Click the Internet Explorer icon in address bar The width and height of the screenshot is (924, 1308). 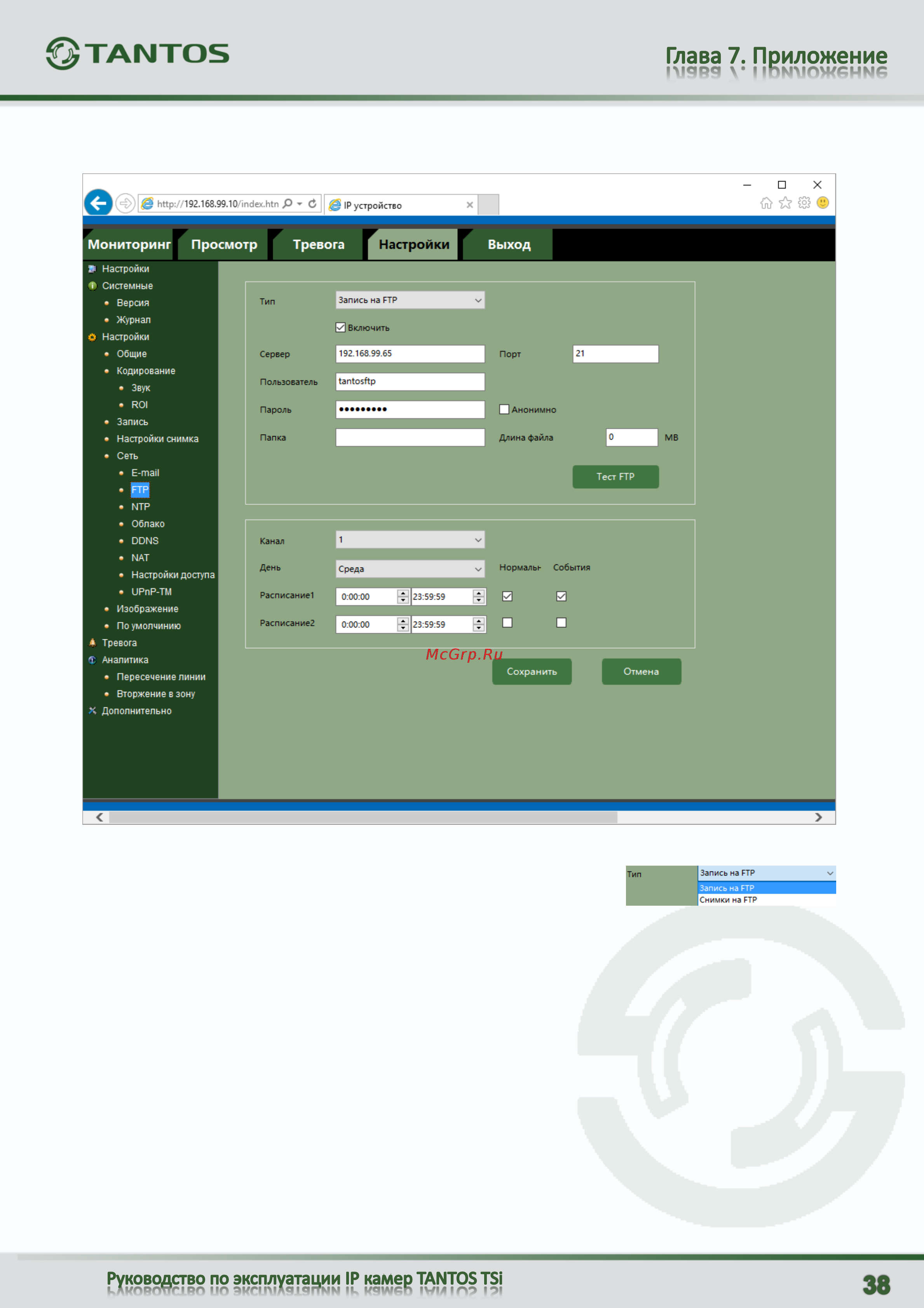[x=147, y=203]
